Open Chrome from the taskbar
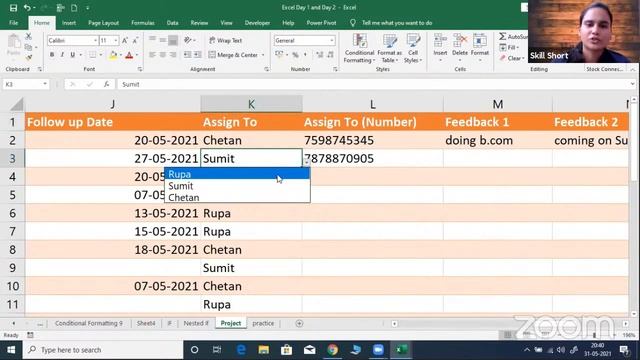This screenshot has width=640, height=360. tap(333, 350)
